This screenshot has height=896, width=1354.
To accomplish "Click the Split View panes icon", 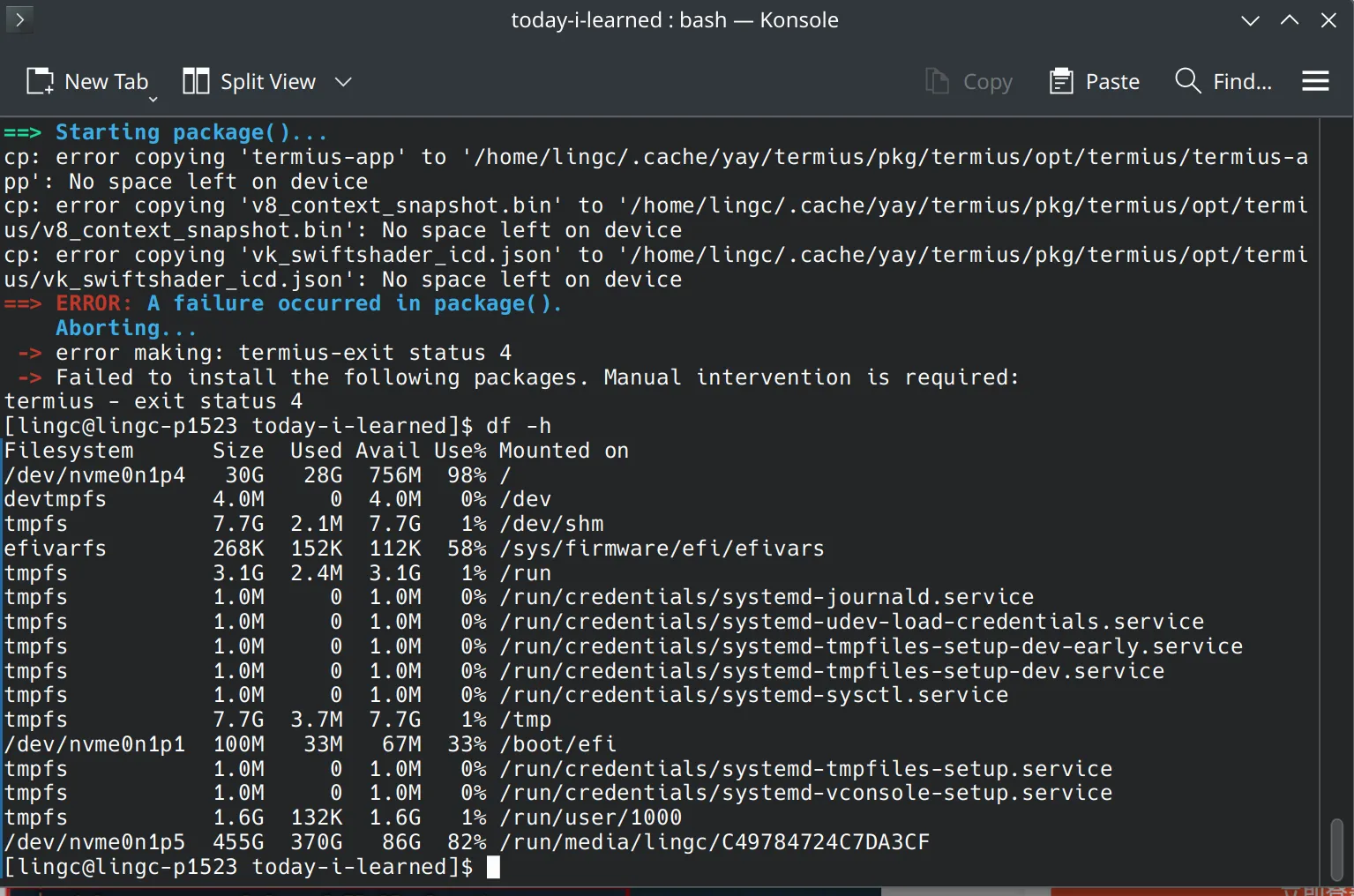I will (196, 82).
